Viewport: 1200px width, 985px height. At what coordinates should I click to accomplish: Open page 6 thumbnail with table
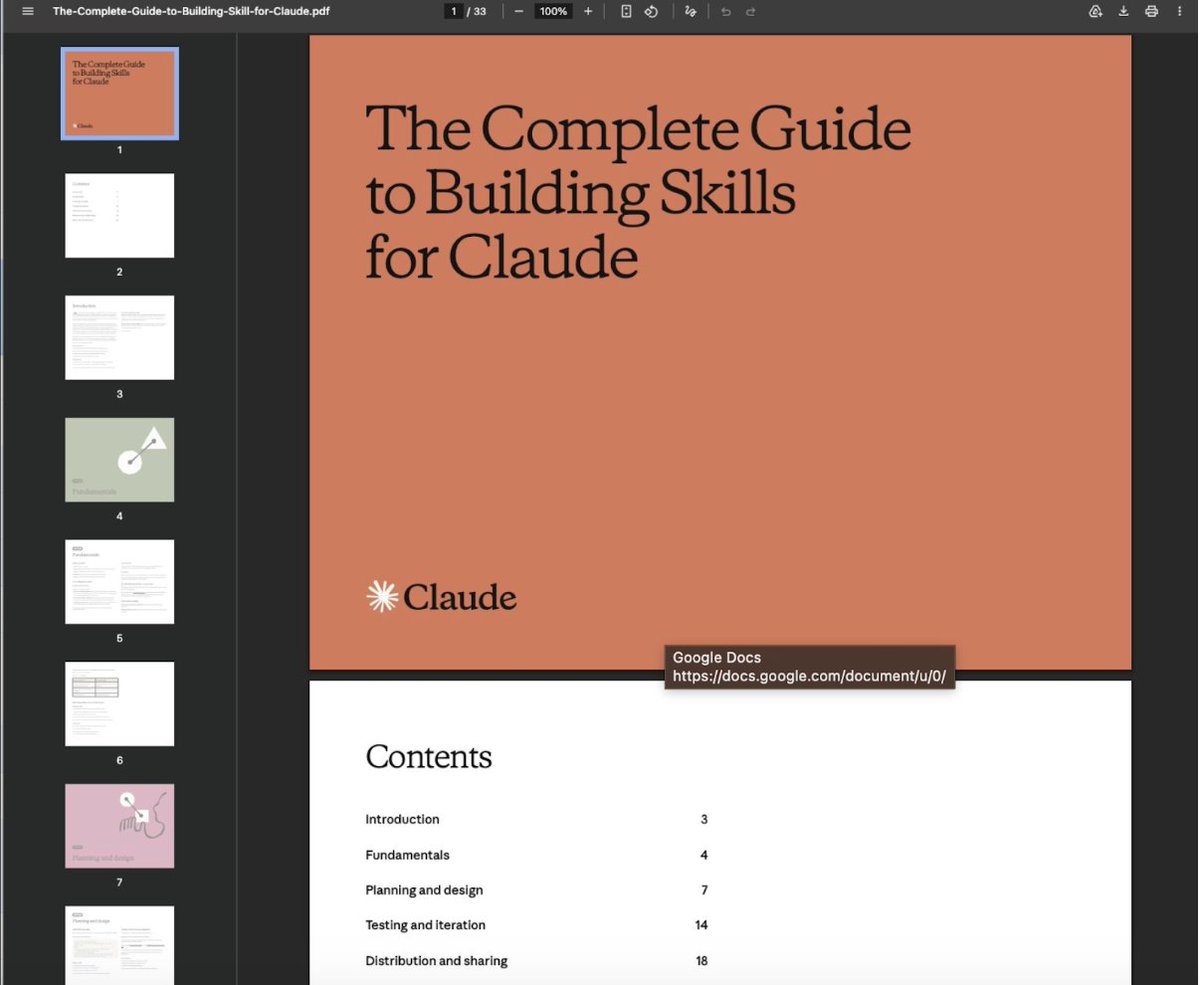pyautogui.click(x=120, y=703)
